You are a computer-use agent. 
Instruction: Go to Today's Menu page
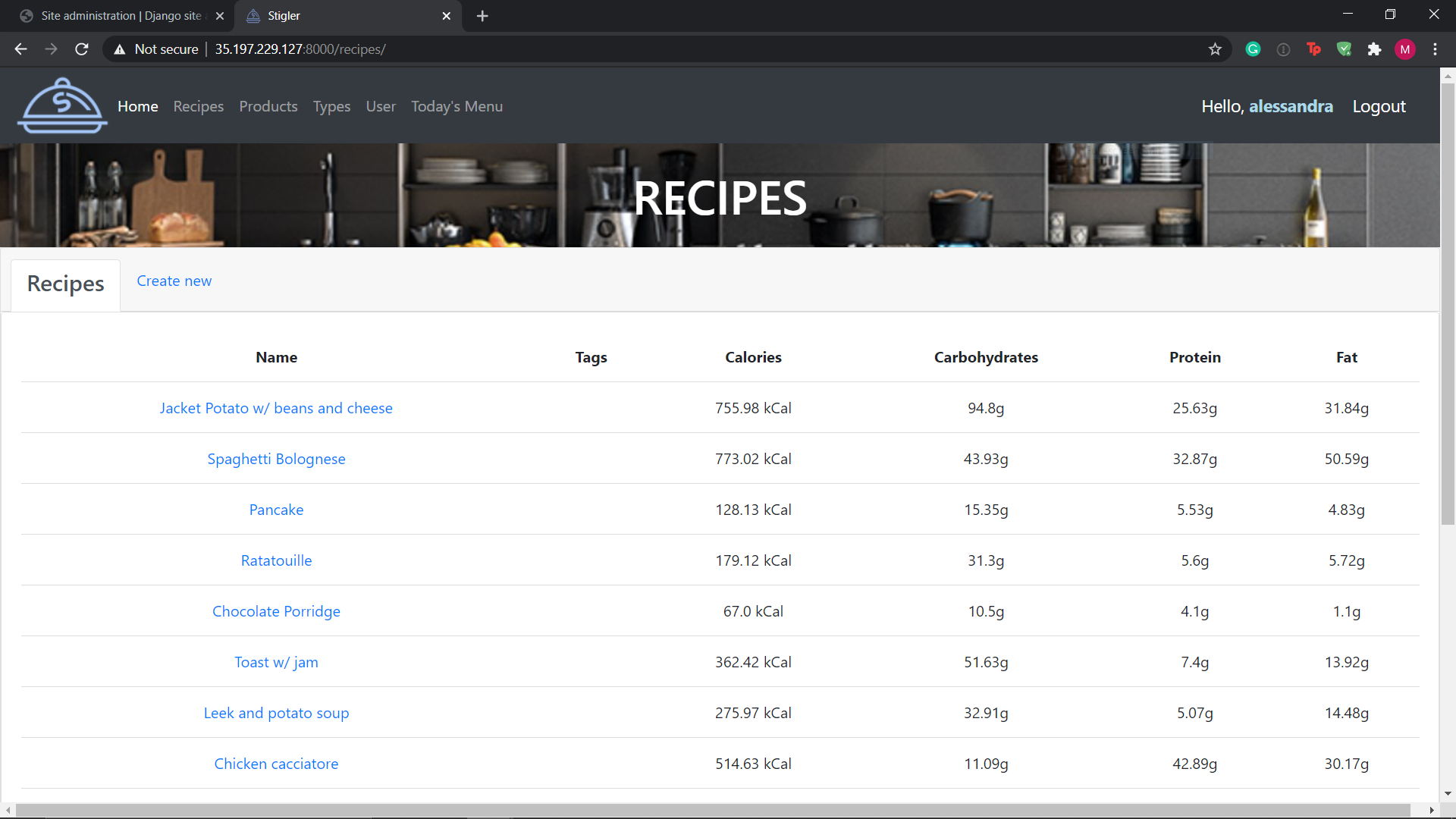click(457, 106)
